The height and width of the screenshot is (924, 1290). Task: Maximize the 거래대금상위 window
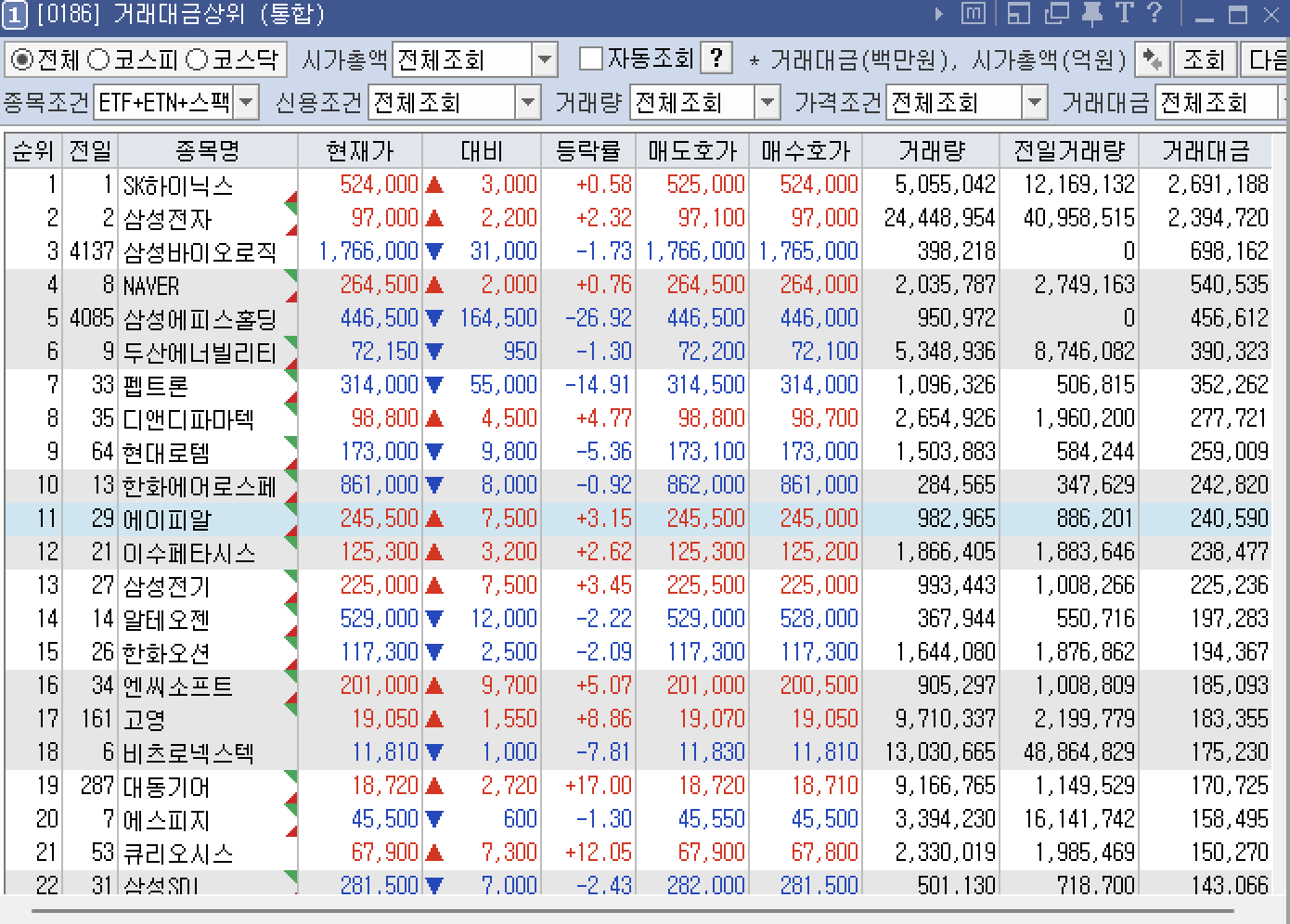pos(1238,15)
